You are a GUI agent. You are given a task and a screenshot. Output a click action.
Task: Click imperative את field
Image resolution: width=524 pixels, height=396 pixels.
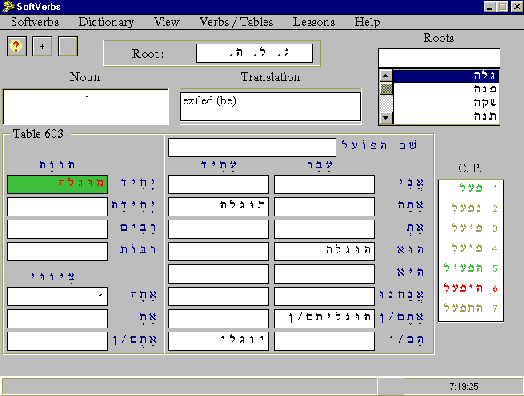(57, 319)
